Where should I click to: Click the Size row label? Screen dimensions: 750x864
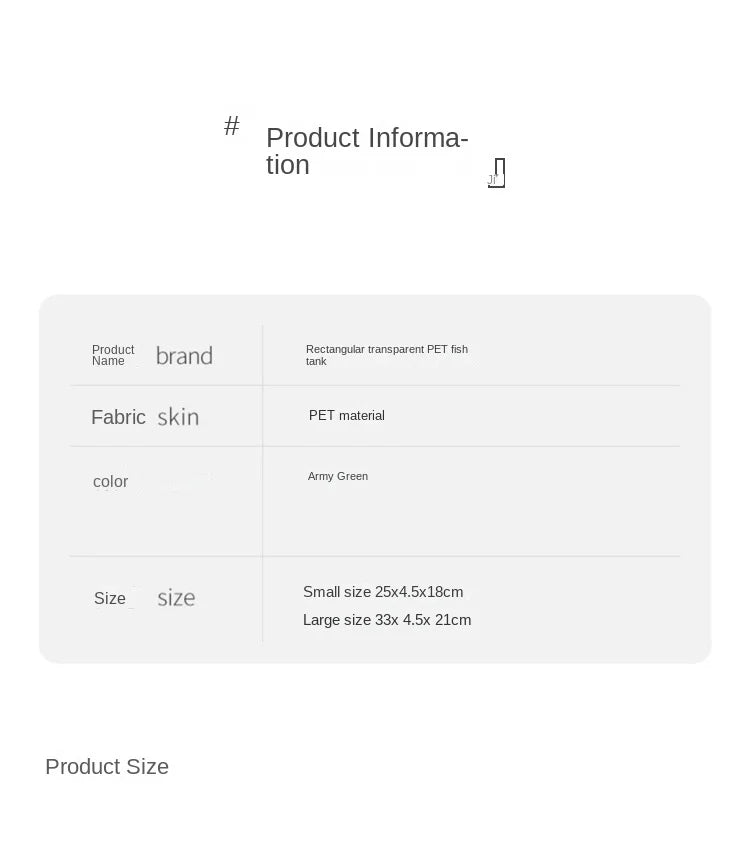pyautogui.click(x=110, y=598)
